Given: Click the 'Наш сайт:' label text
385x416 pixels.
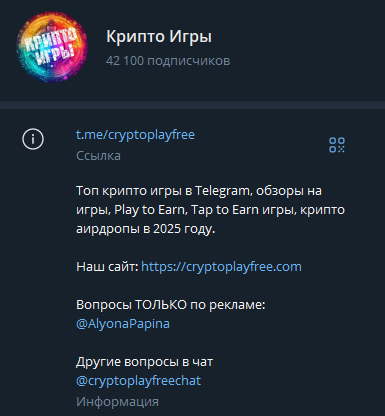Looking at the screenshot, I should (x=107, y=267).
